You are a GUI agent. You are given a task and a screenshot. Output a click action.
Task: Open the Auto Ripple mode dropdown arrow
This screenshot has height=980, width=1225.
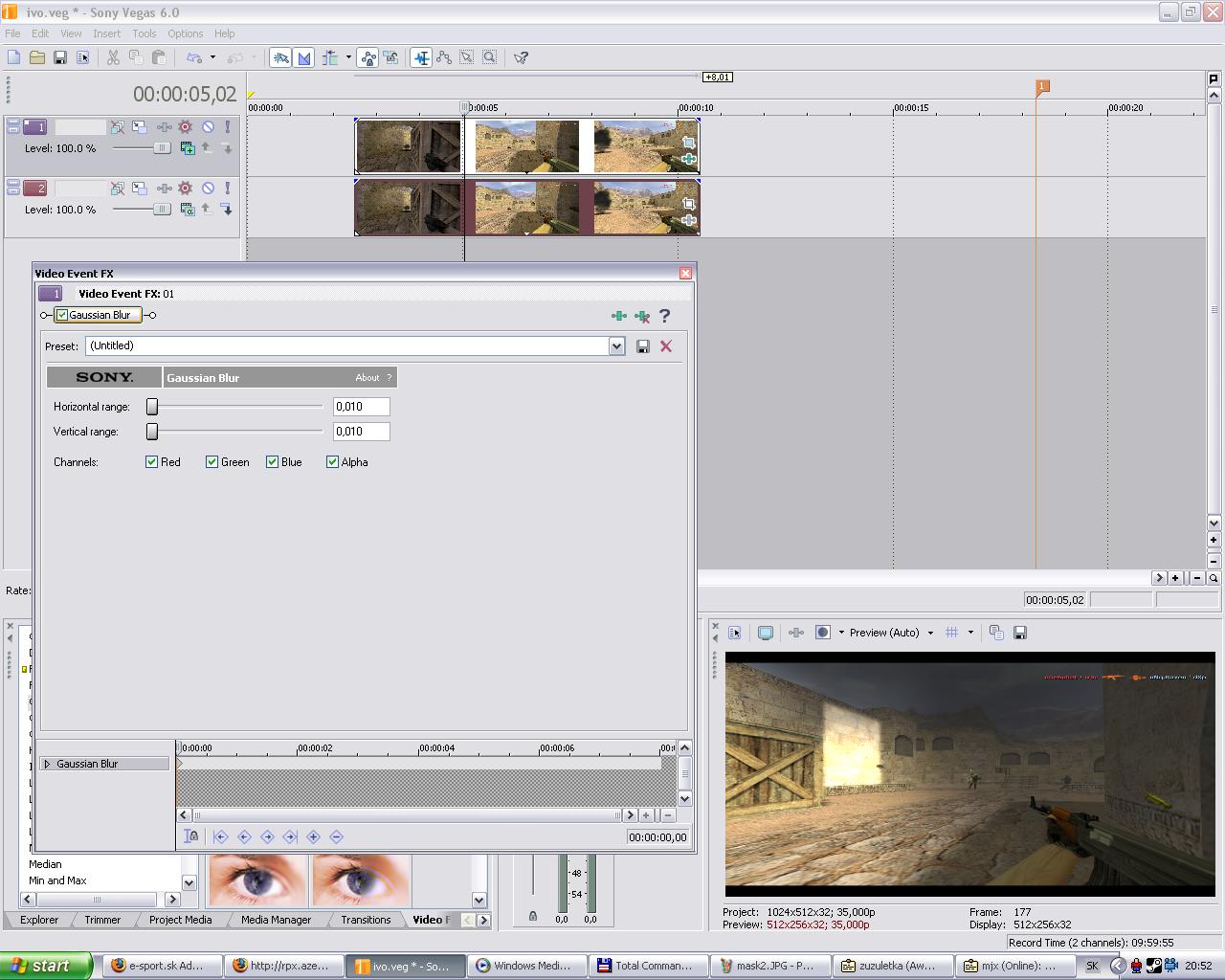click(x=348, y=57)
